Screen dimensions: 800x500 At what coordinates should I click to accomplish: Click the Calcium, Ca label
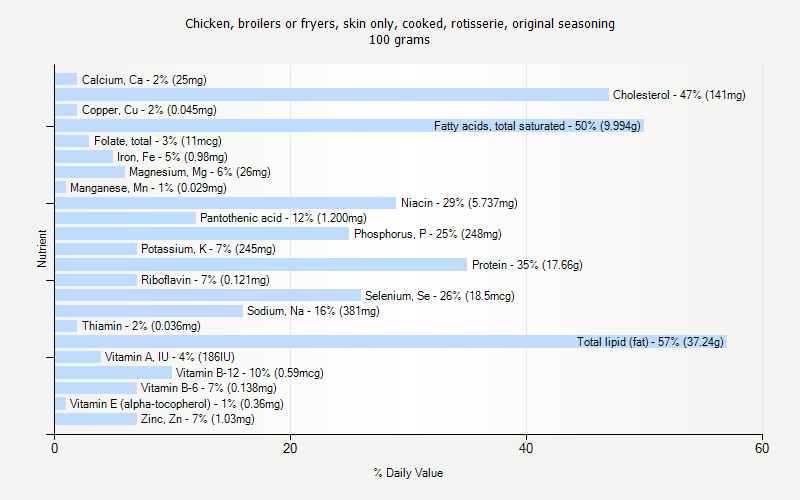[144, 80]
